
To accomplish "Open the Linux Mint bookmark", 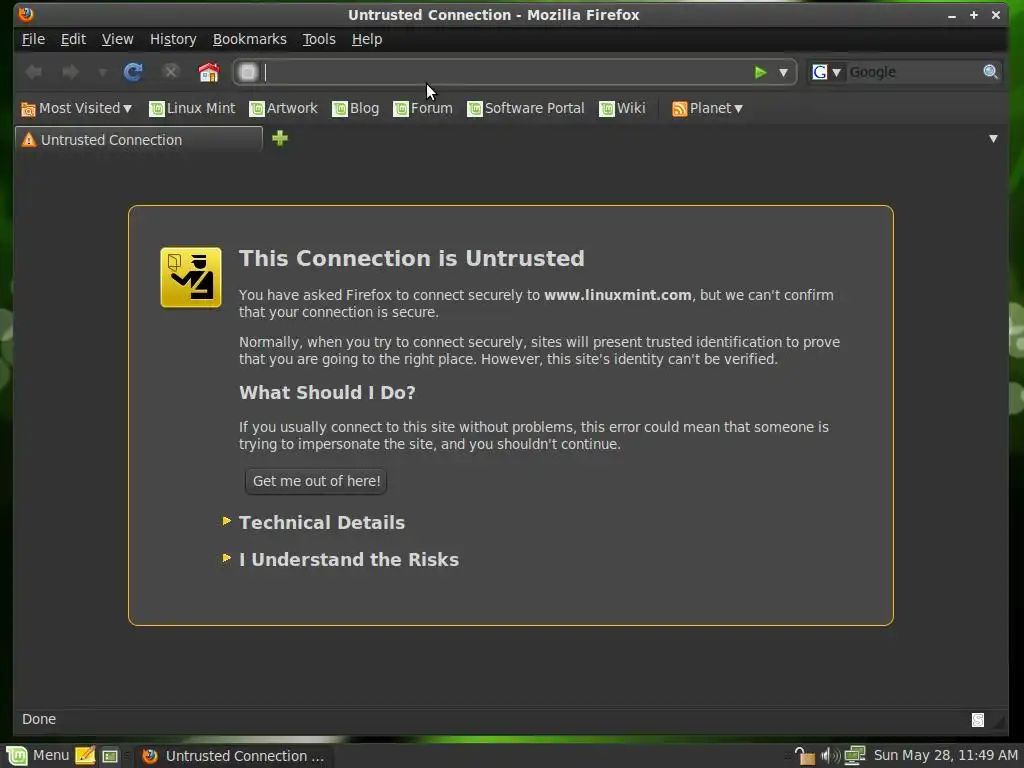I will coord(192,108).
